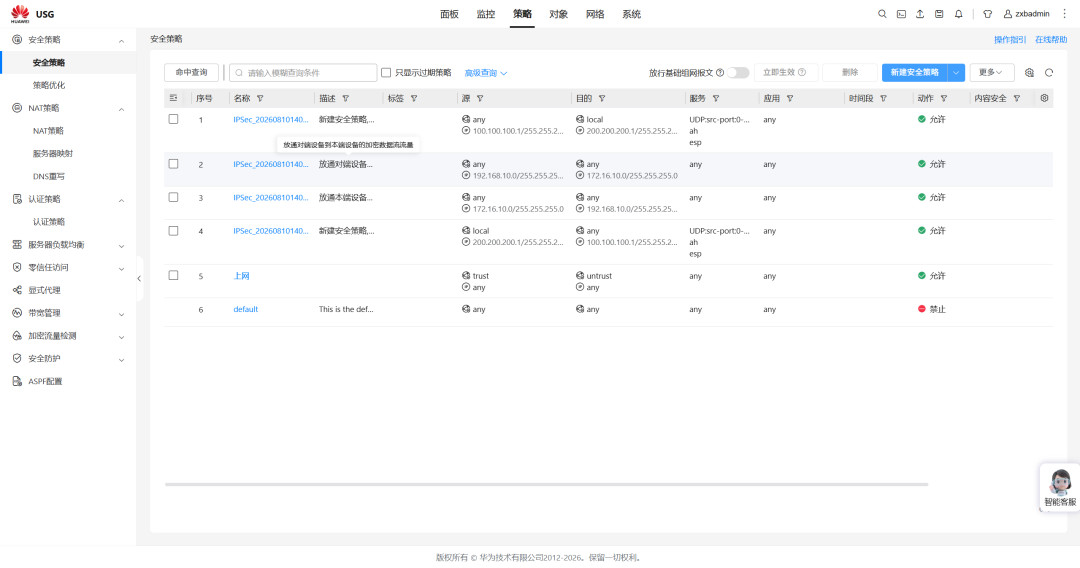Image resolution: width=1080 pixels, height=568 pixels.
Task: Click the Huawei USG logo
Action: tap(32, 14)
